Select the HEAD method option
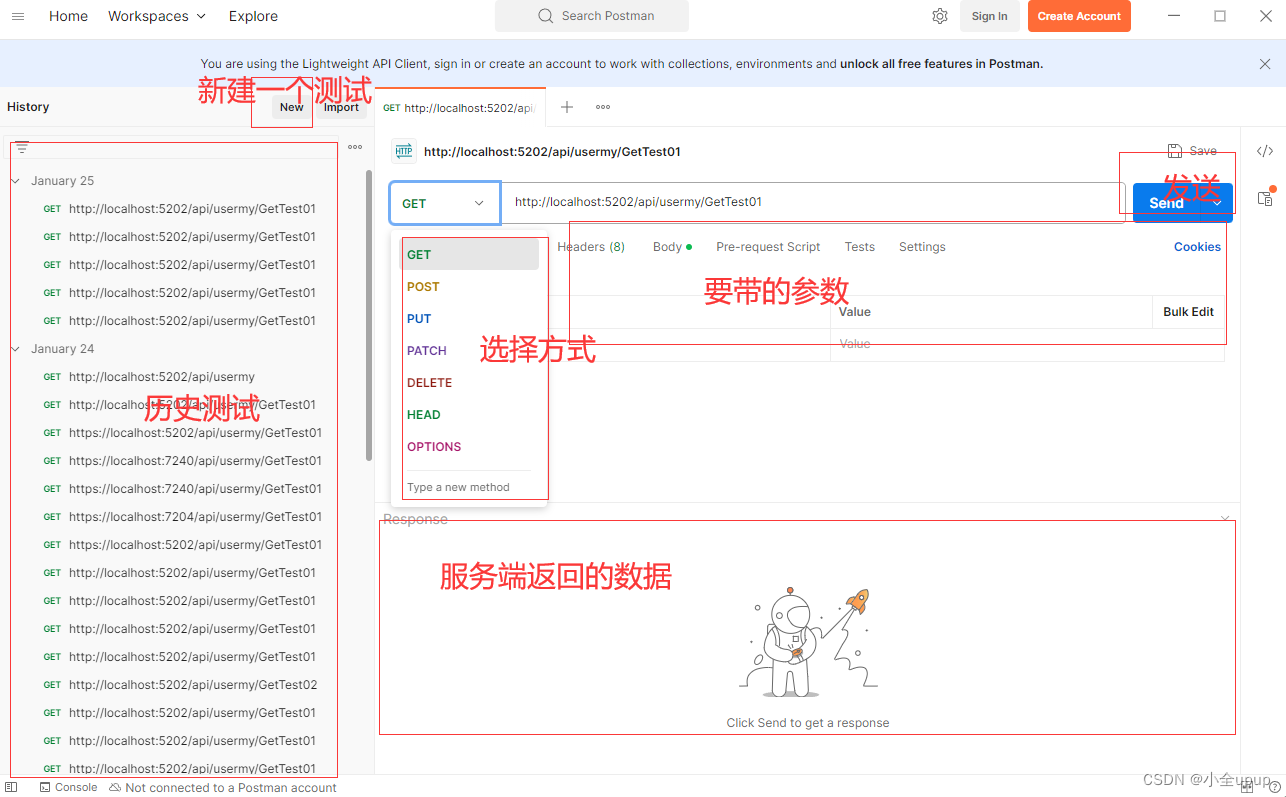This screenshot has height=797, width=1286. tap(469, 415)
